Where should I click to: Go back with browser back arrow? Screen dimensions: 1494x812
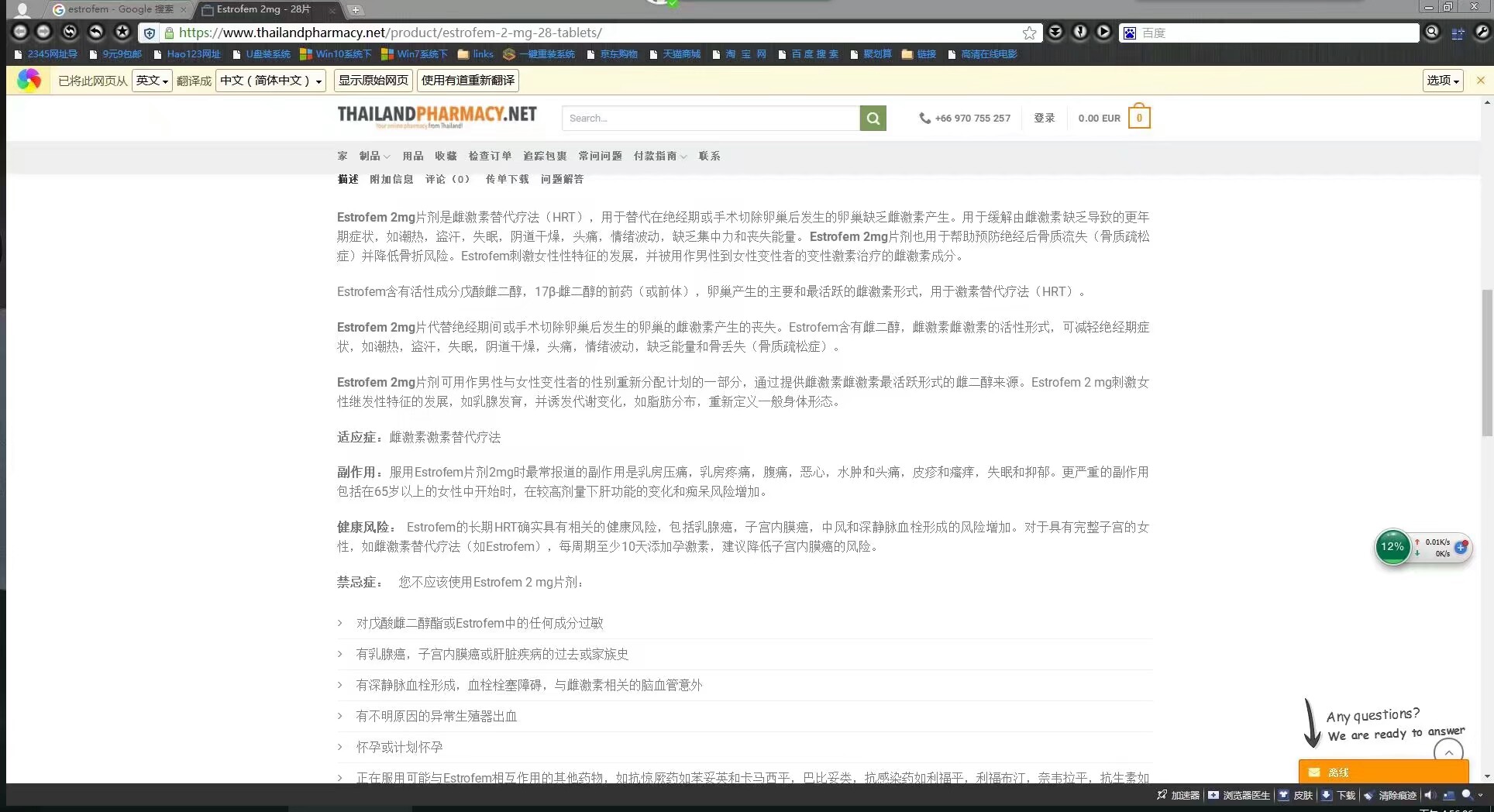[x=20, y=32]
